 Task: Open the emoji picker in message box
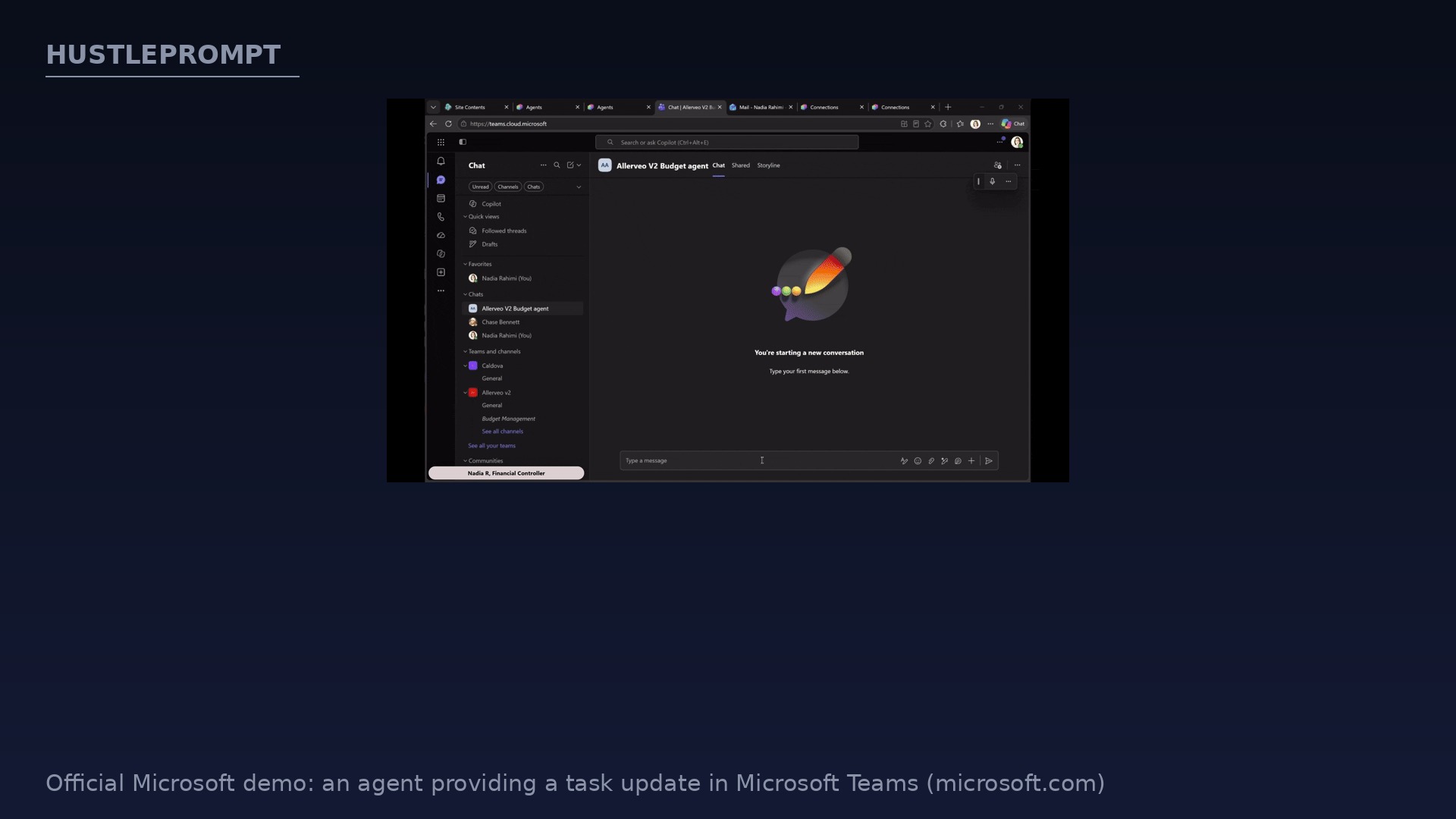918,461
